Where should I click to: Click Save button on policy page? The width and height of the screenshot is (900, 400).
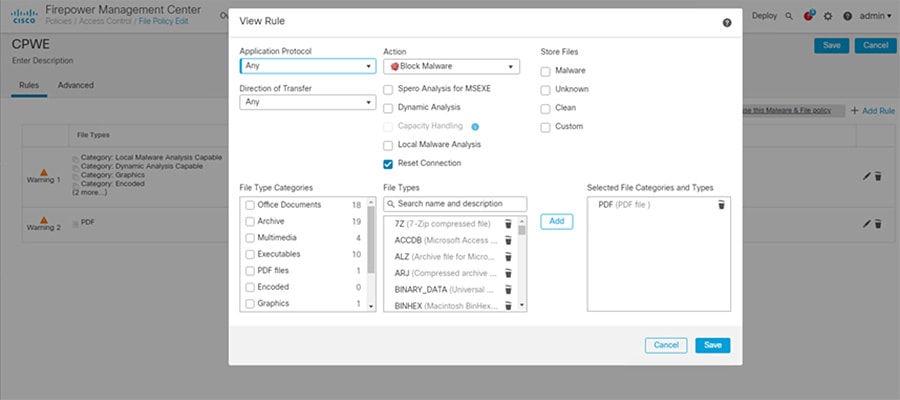tap(832, 46)
